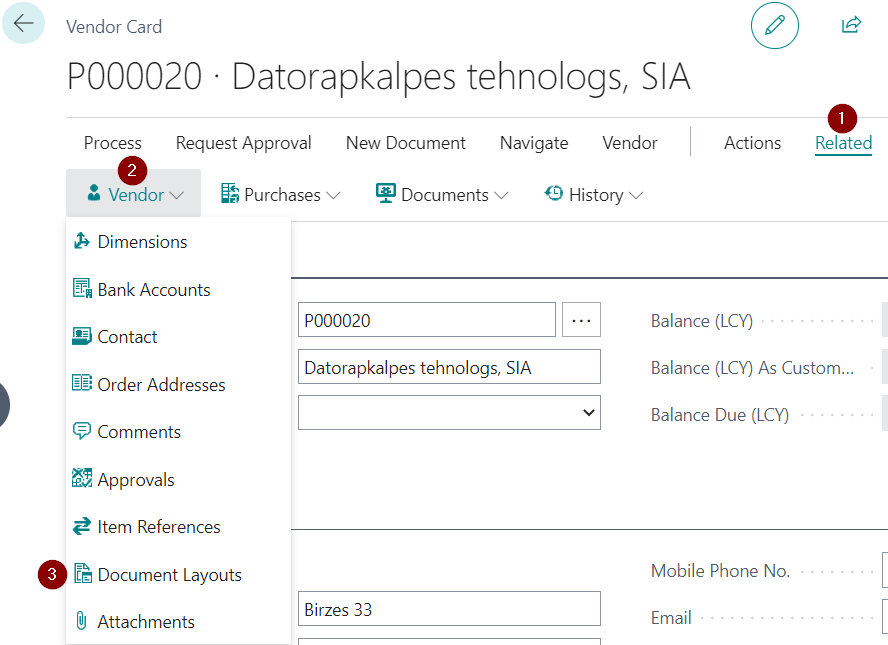
Task: Click the Document Layouts icon
Action: tap(83, 574)
